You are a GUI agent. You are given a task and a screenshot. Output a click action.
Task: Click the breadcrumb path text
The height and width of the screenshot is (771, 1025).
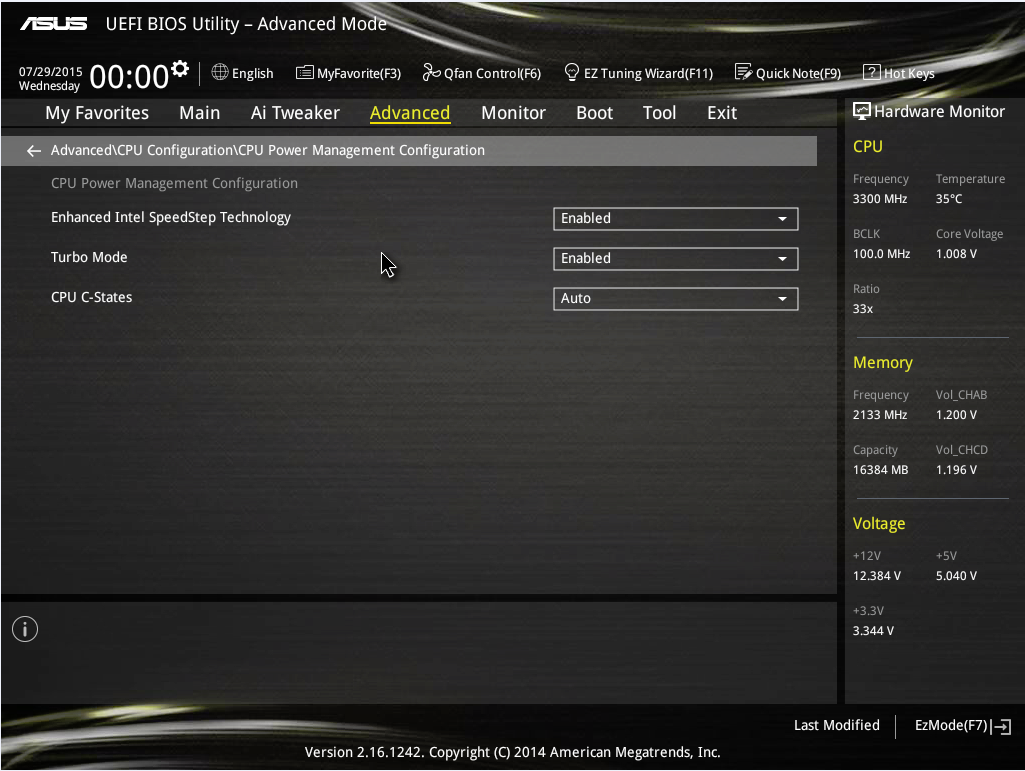(x=268, y=150)
